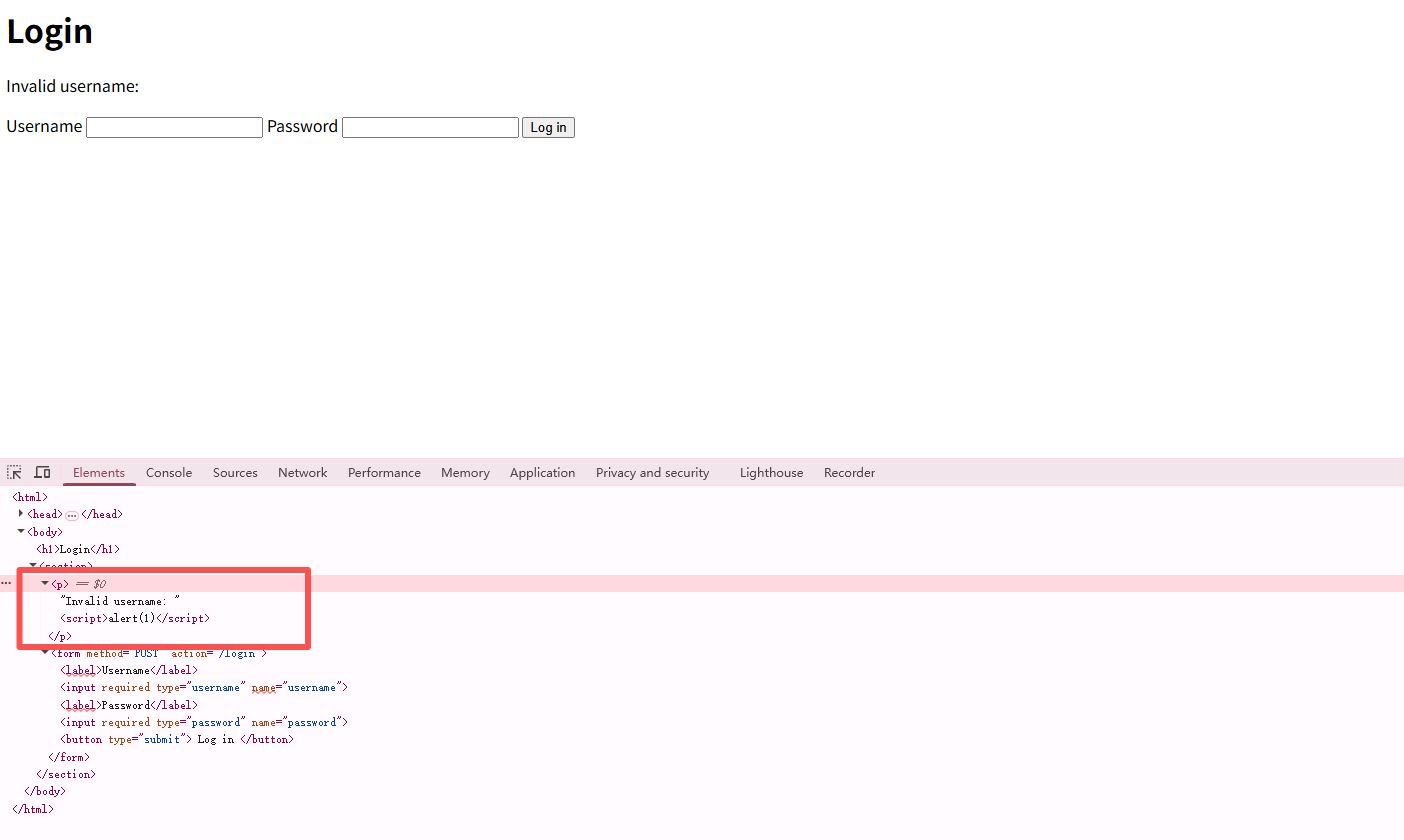Select the input name="password" line
Image resolution: width=1404 pixels, height=840 pixels.
(204, 722)
